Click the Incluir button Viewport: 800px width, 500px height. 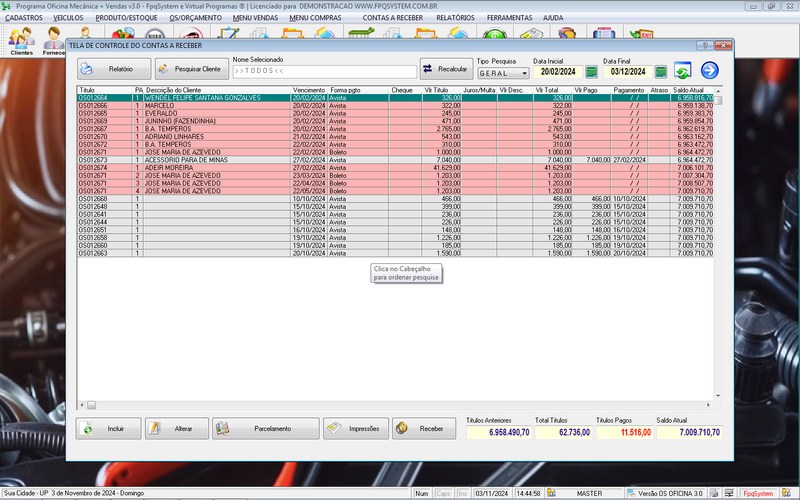pyautogui.click(x=108, y=429)
